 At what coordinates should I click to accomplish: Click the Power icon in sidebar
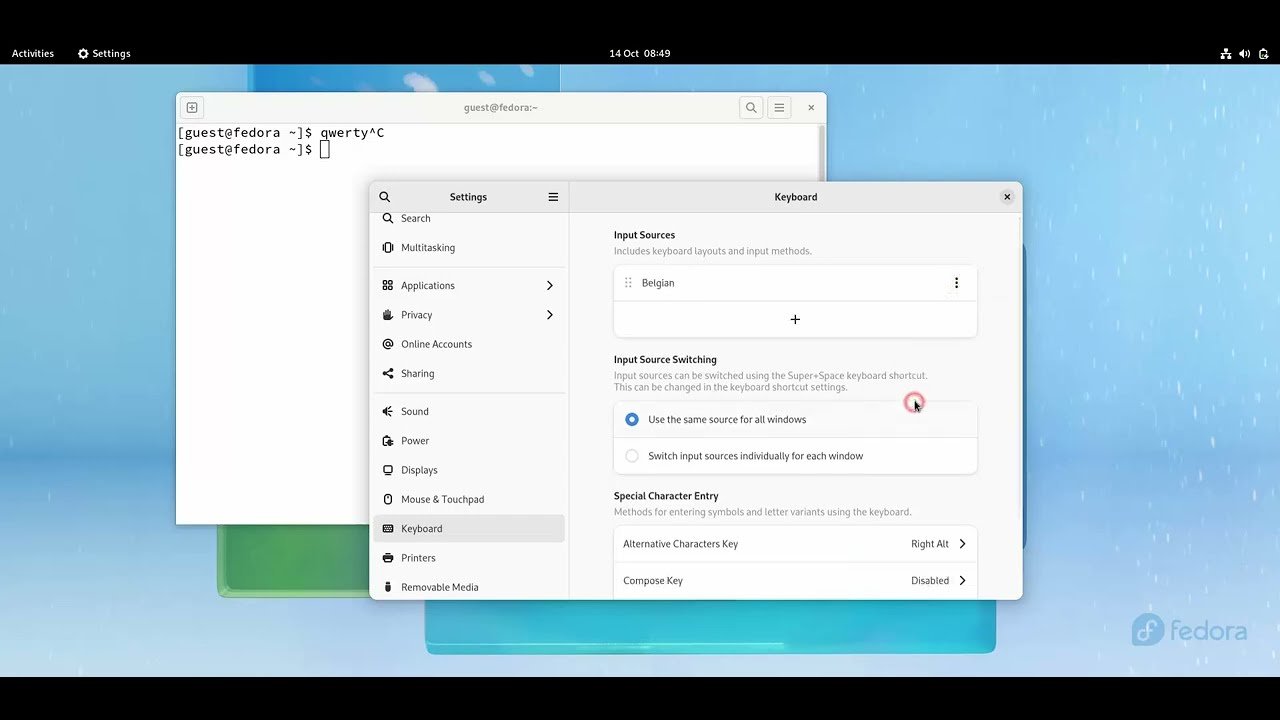388,440
